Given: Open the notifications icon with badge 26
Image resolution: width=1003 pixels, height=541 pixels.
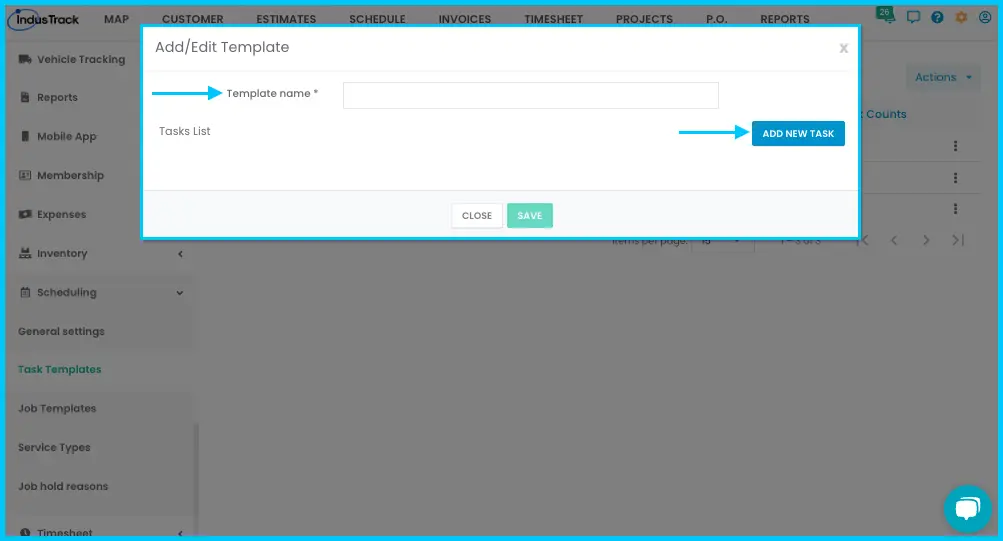Looking at the screenshot, I should [x=885, y=15].
